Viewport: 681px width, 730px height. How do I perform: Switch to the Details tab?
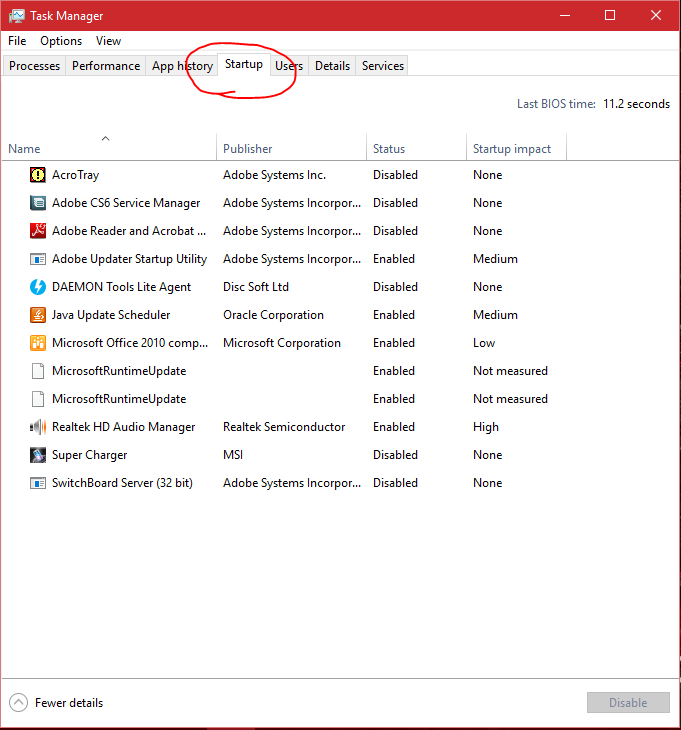(332, 66)
